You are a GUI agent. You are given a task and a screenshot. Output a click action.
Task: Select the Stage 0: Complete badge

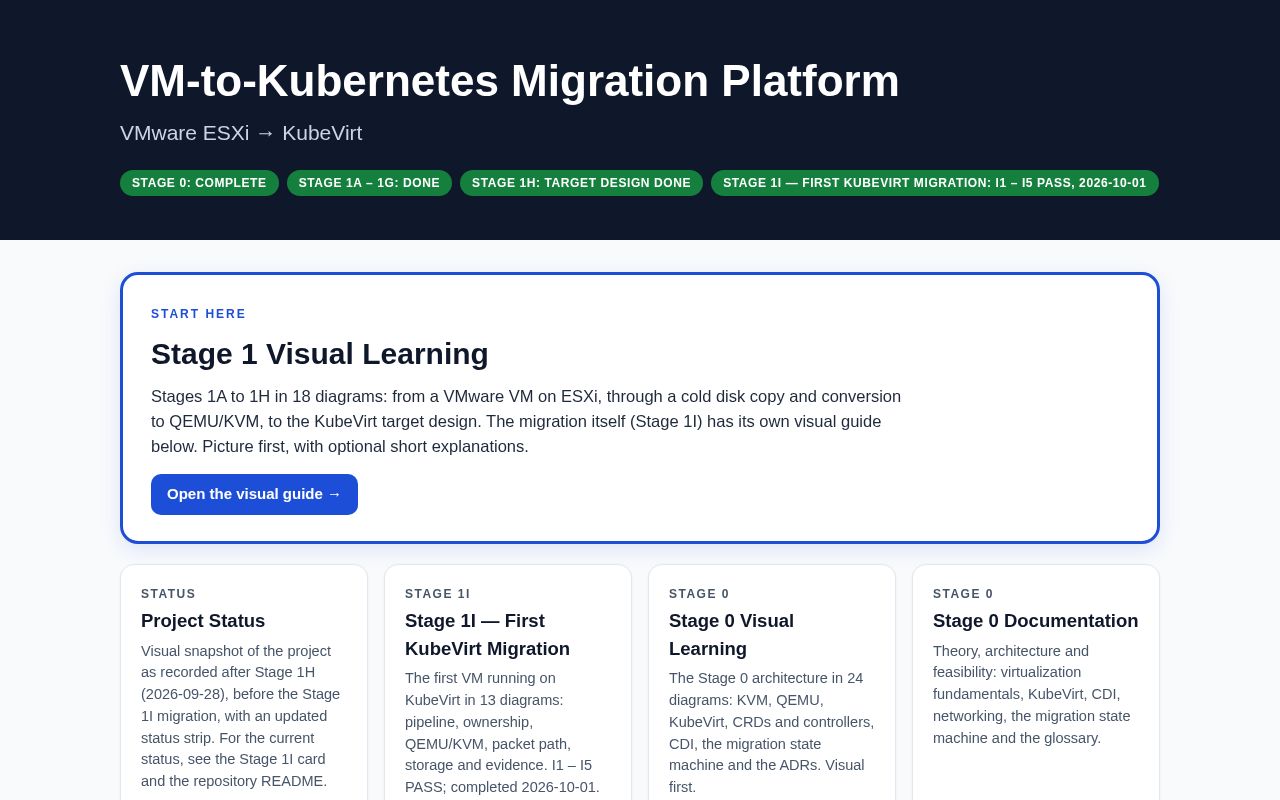[x=199, y=183]
